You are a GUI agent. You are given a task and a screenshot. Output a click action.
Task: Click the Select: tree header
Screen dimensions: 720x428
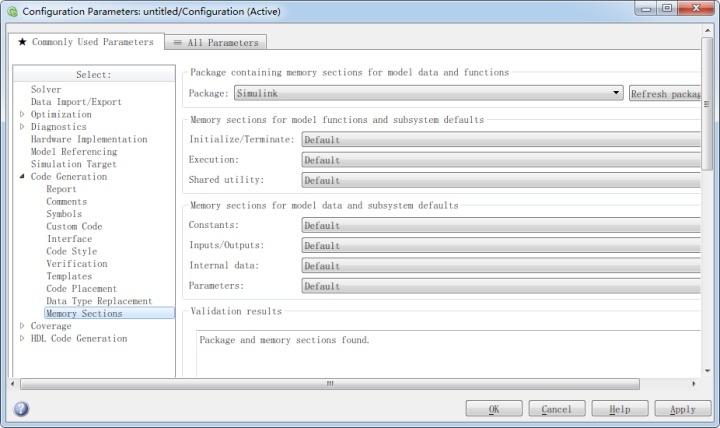94,74
